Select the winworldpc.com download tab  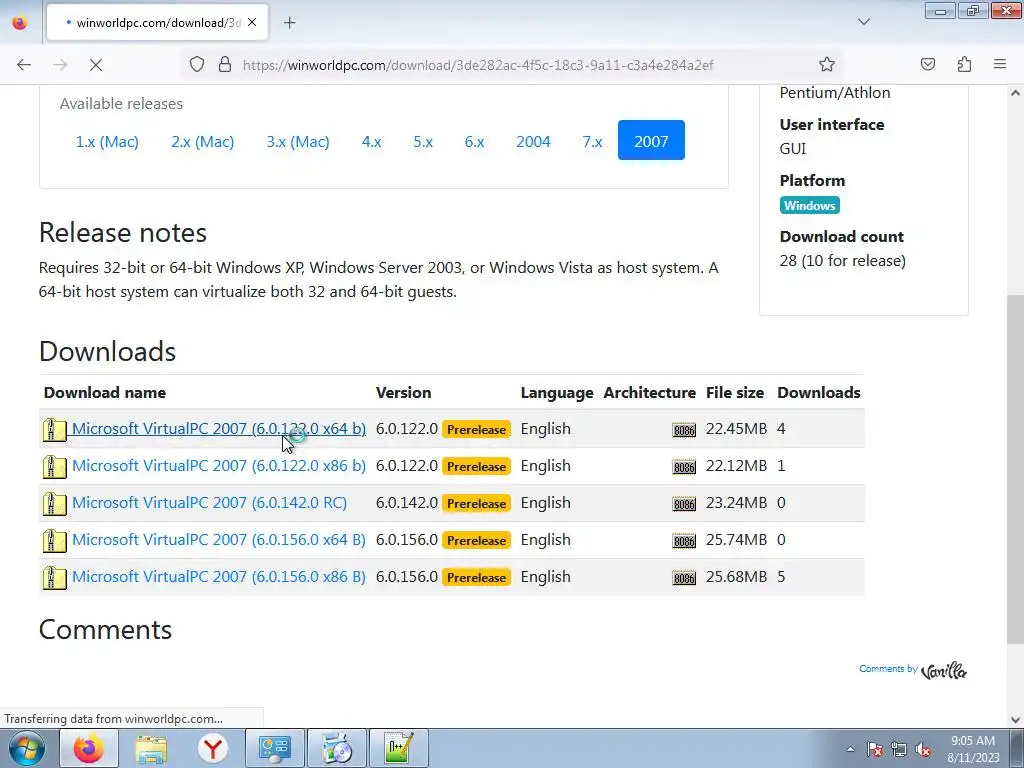point(157,23)
